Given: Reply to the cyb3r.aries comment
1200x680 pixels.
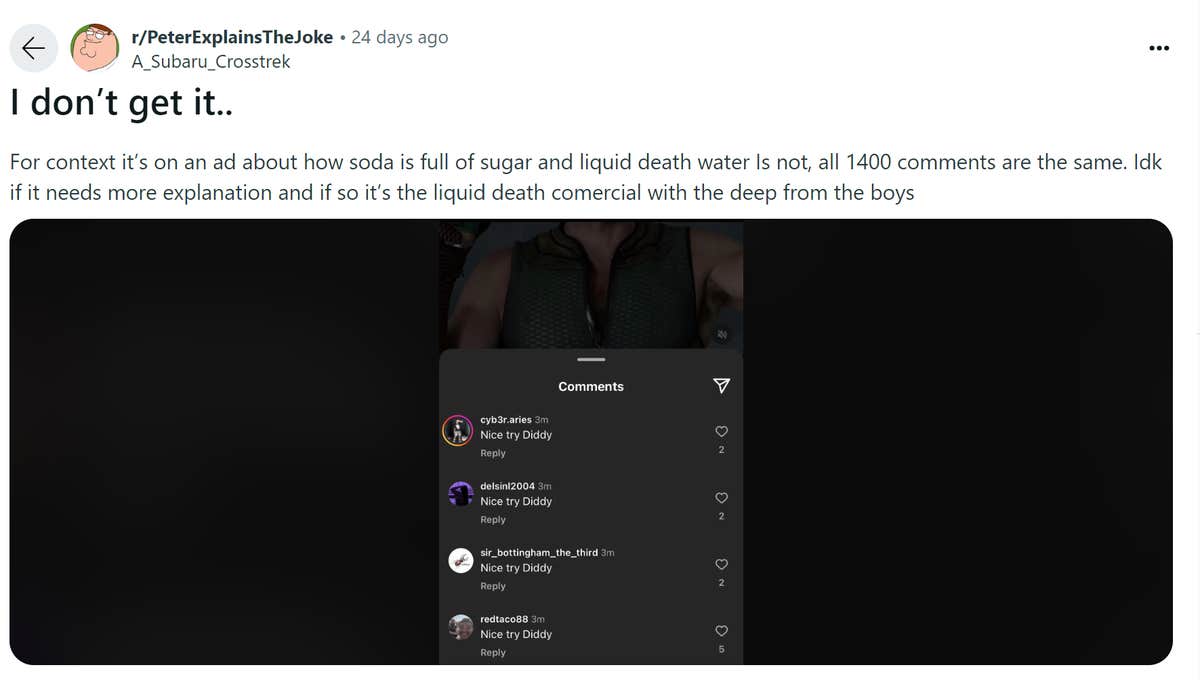Looking at the screenshot, I should coord(493,453).
